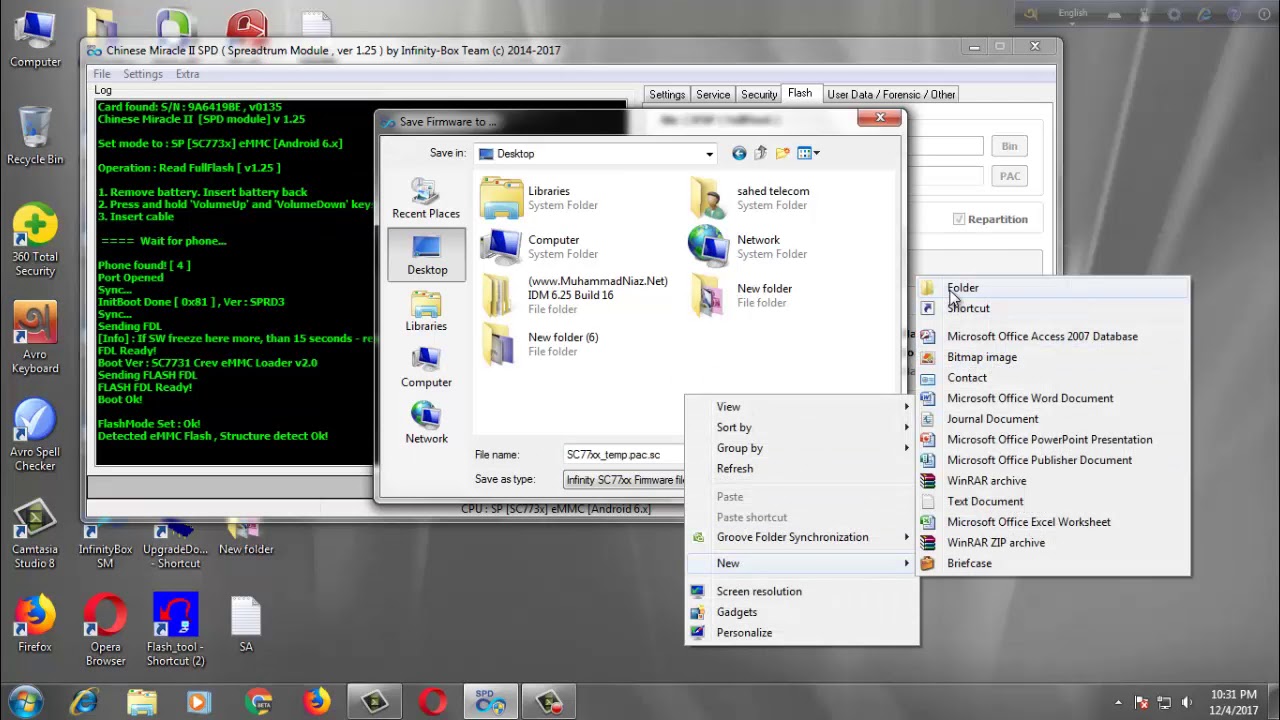Select Desktop in the places bar
The height and width of the screenshot is (720, 1280).
pos(427,255)
